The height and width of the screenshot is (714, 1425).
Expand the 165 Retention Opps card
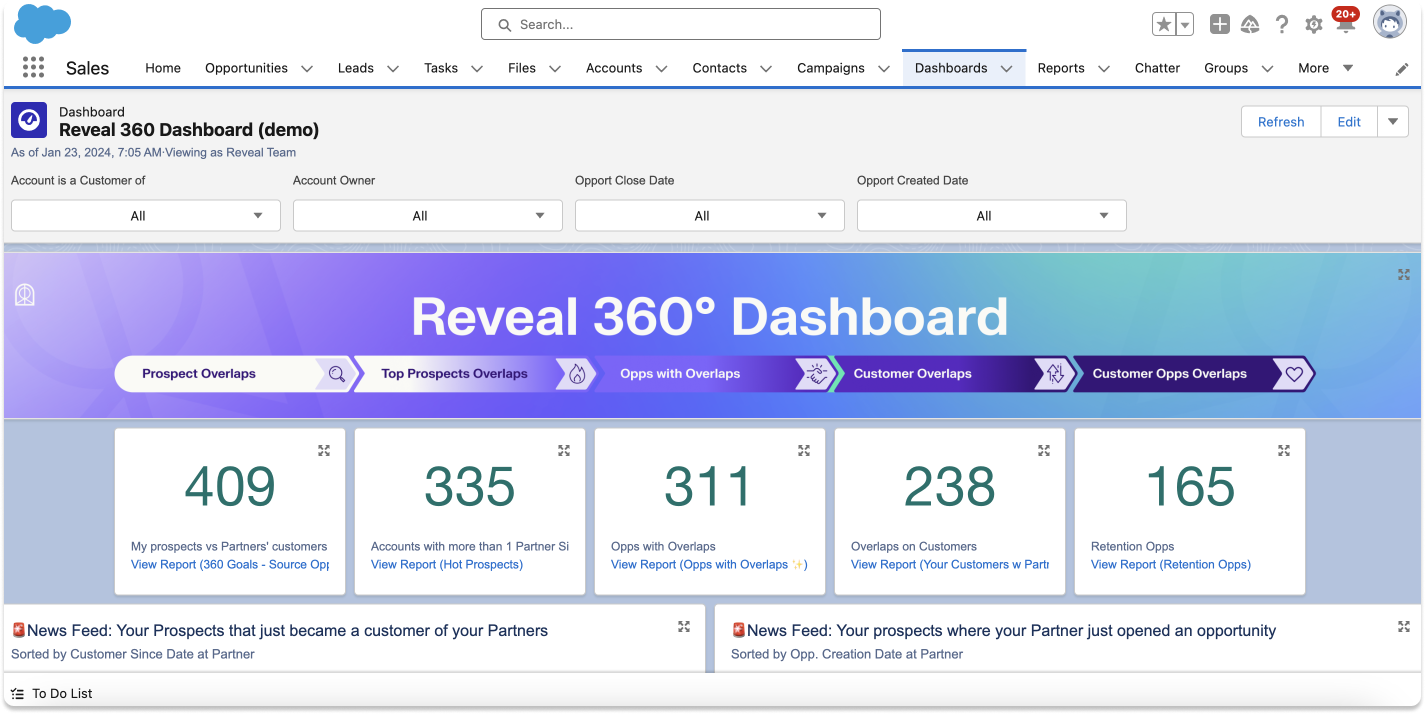pos(1284,450)
